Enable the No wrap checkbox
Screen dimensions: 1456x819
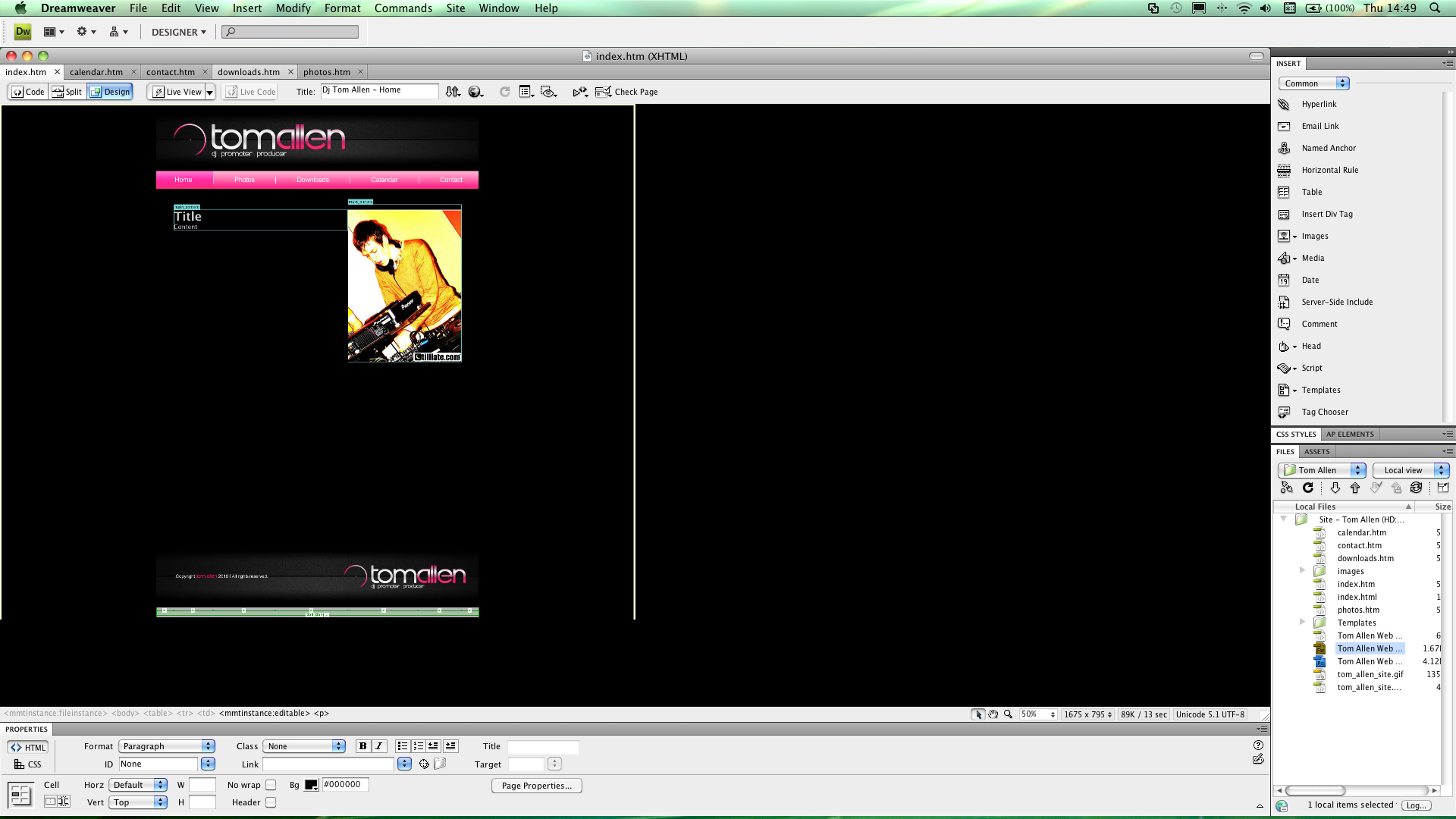pyautogui.click(x=271, y=786)
